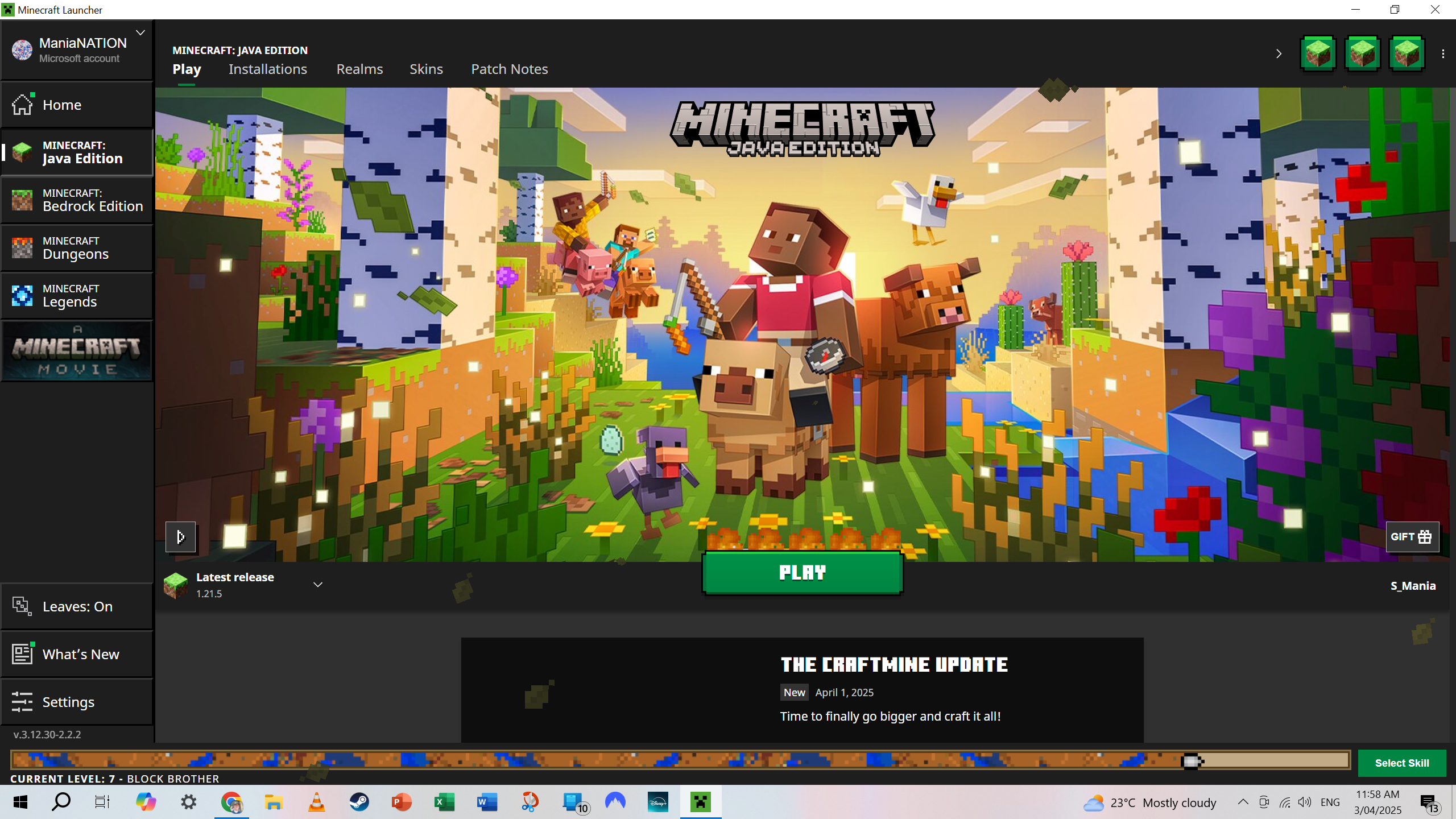Open Steam from the Windows taskbar

pyautogui.click(x=359, y=803)
